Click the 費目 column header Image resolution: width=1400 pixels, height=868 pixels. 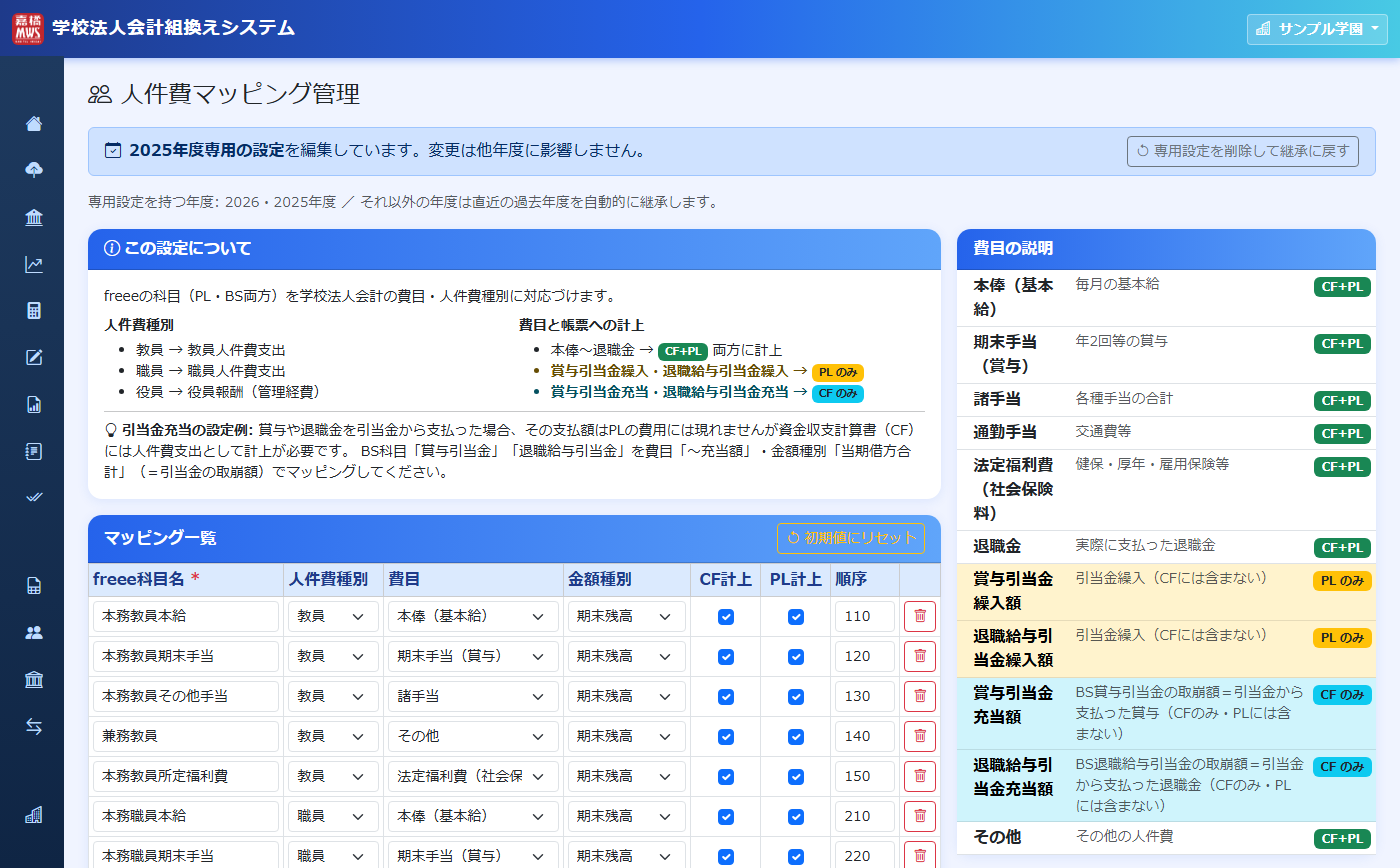point(473,579)
